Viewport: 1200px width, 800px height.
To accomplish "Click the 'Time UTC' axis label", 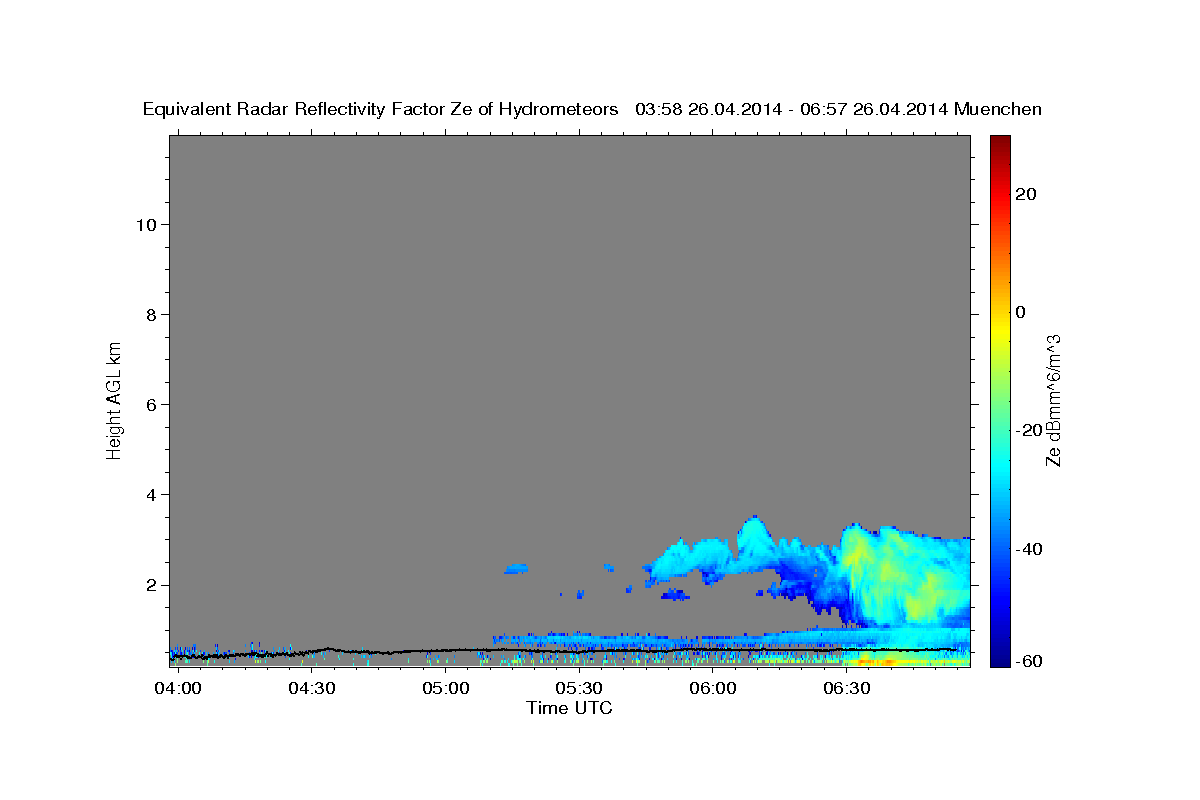I will pos(569,708).
